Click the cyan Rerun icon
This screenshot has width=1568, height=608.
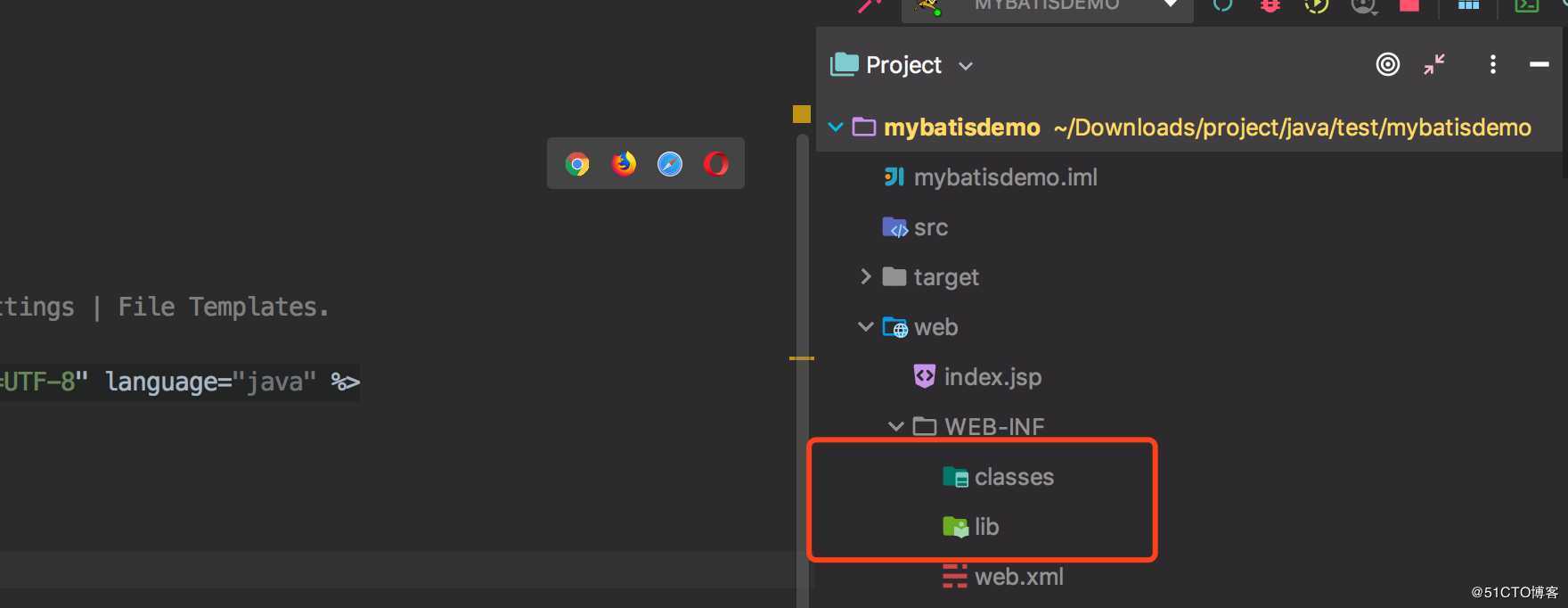pos(1222,4)
